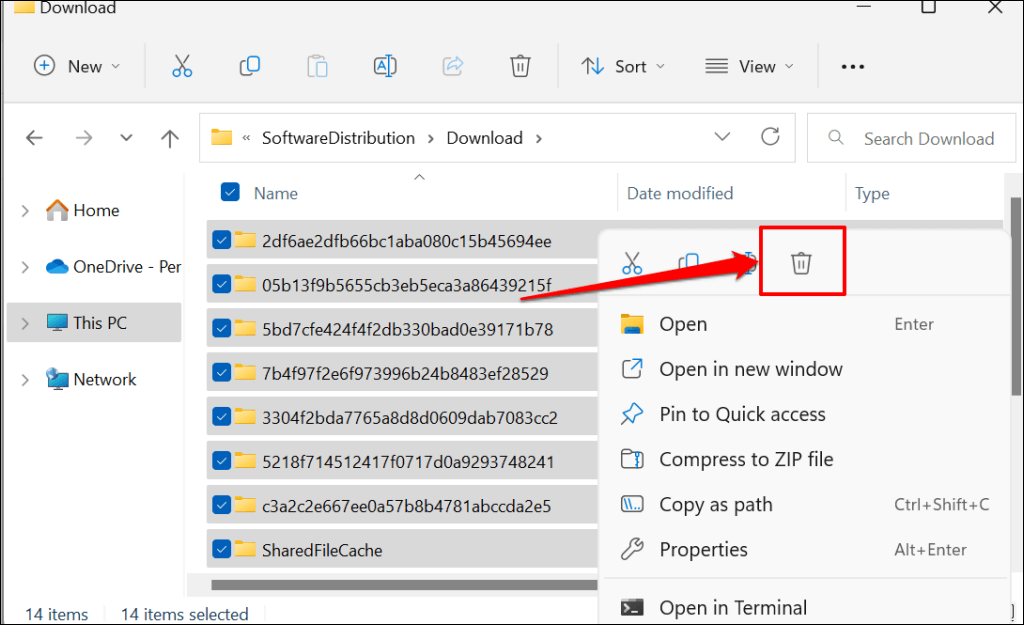
Task: Refresh the Download folder view
Action: [x=770, y=137]
